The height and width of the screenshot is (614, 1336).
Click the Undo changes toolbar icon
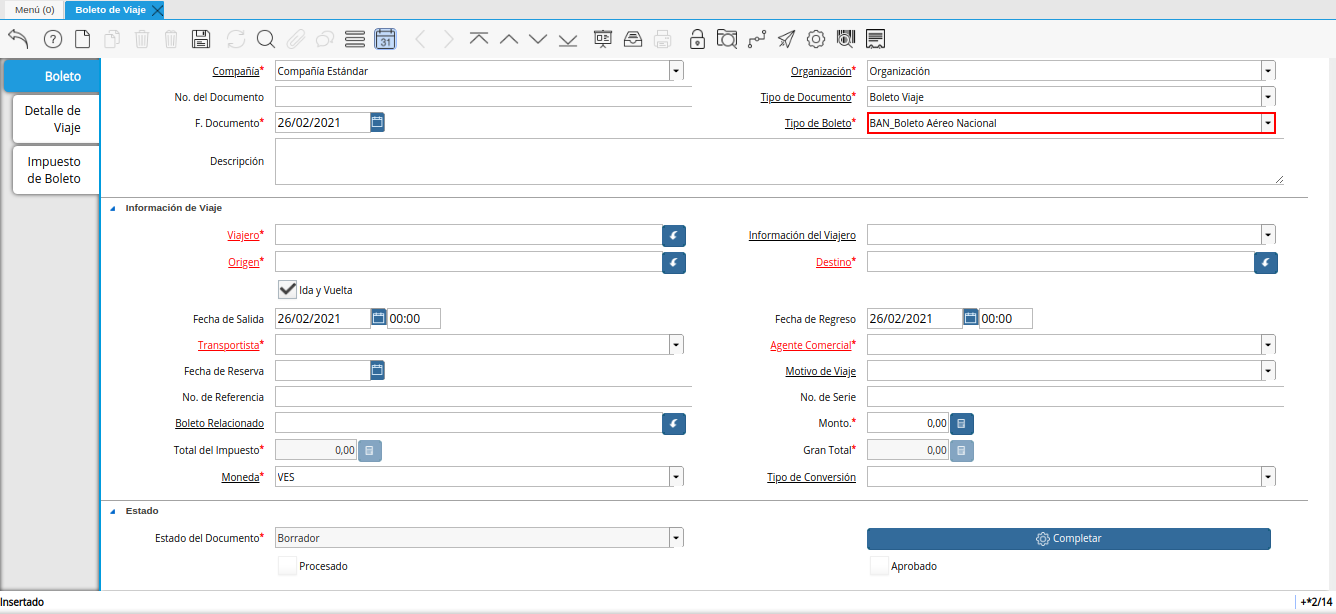[x=18, y=39]
